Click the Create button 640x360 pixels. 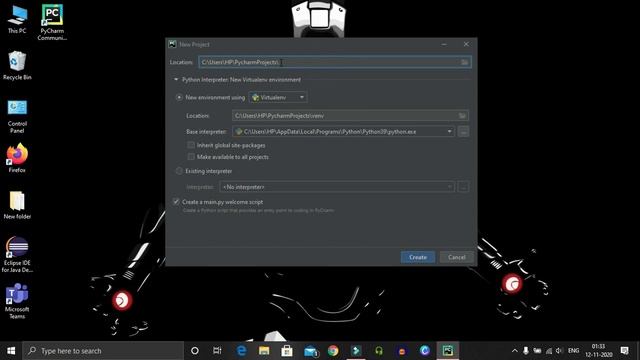tap(418, 257)
